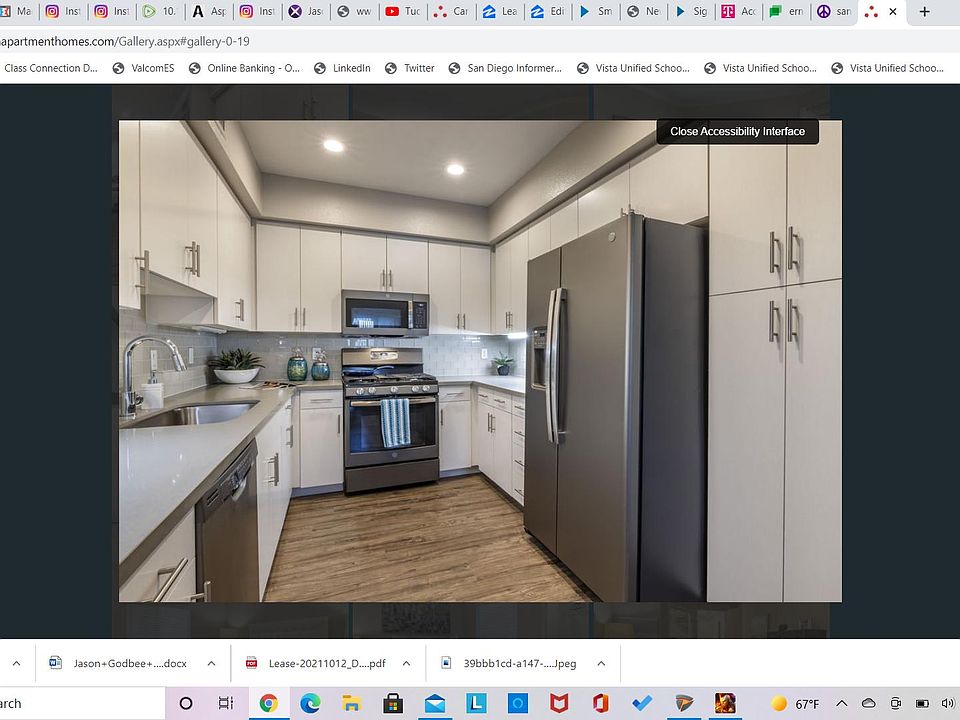Click the Close Accessibility Interface button

(x=737, y=132)
